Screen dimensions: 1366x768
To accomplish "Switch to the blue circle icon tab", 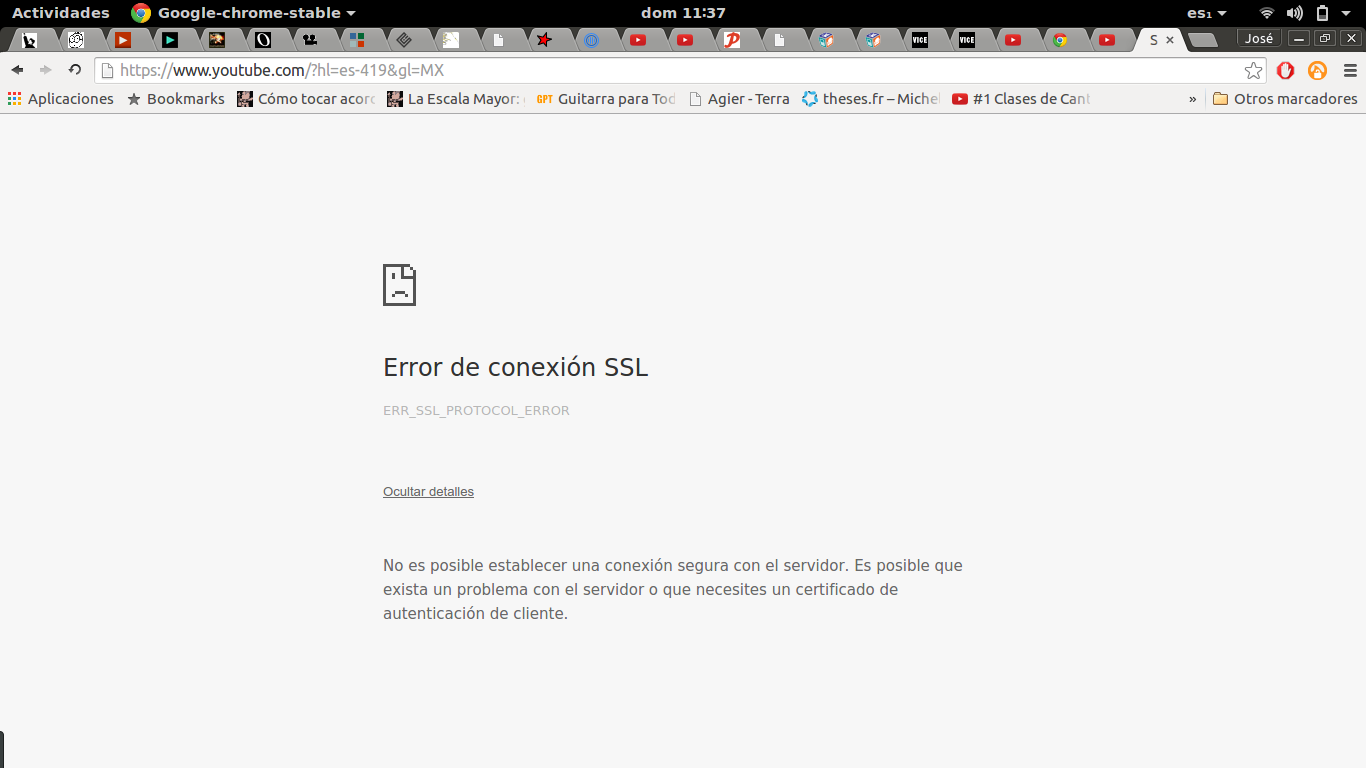I will pos(591,40).
